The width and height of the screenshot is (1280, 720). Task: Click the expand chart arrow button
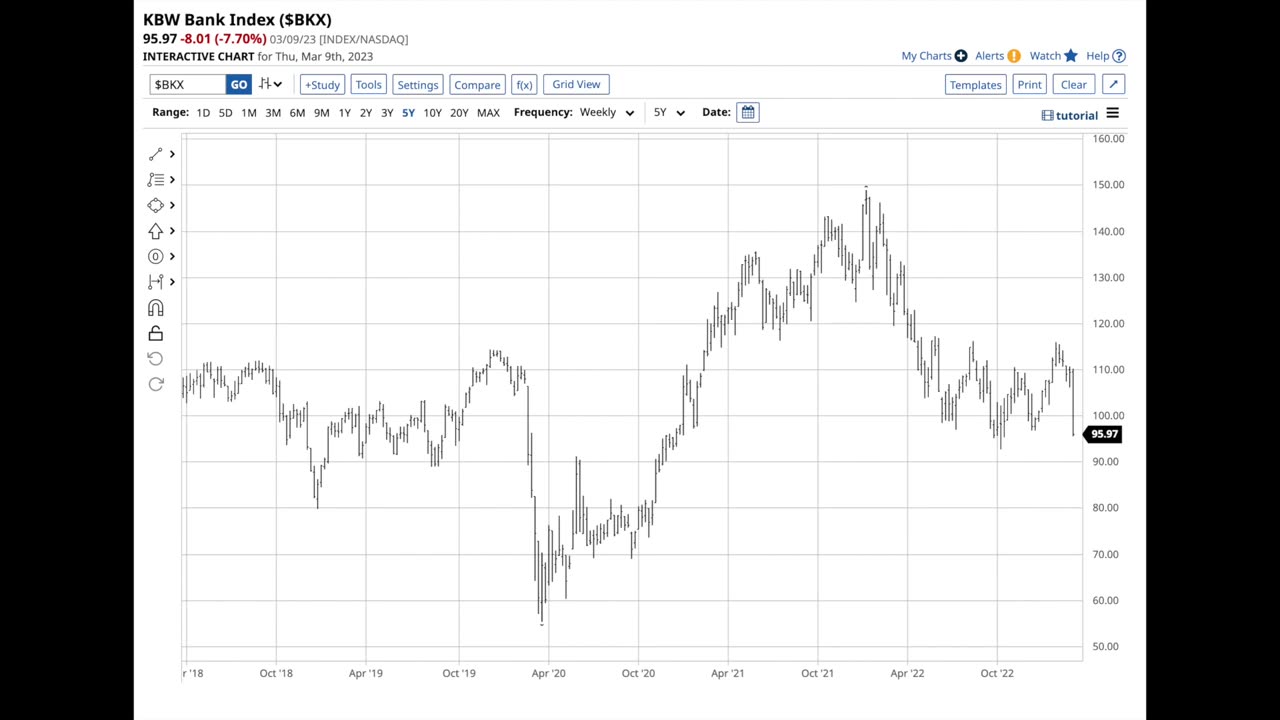[1113, 85]
